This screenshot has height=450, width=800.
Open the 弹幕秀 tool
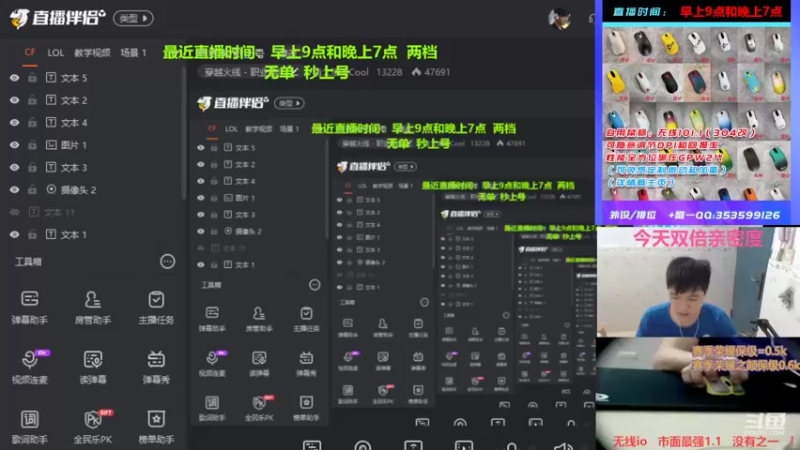point(156,367)
